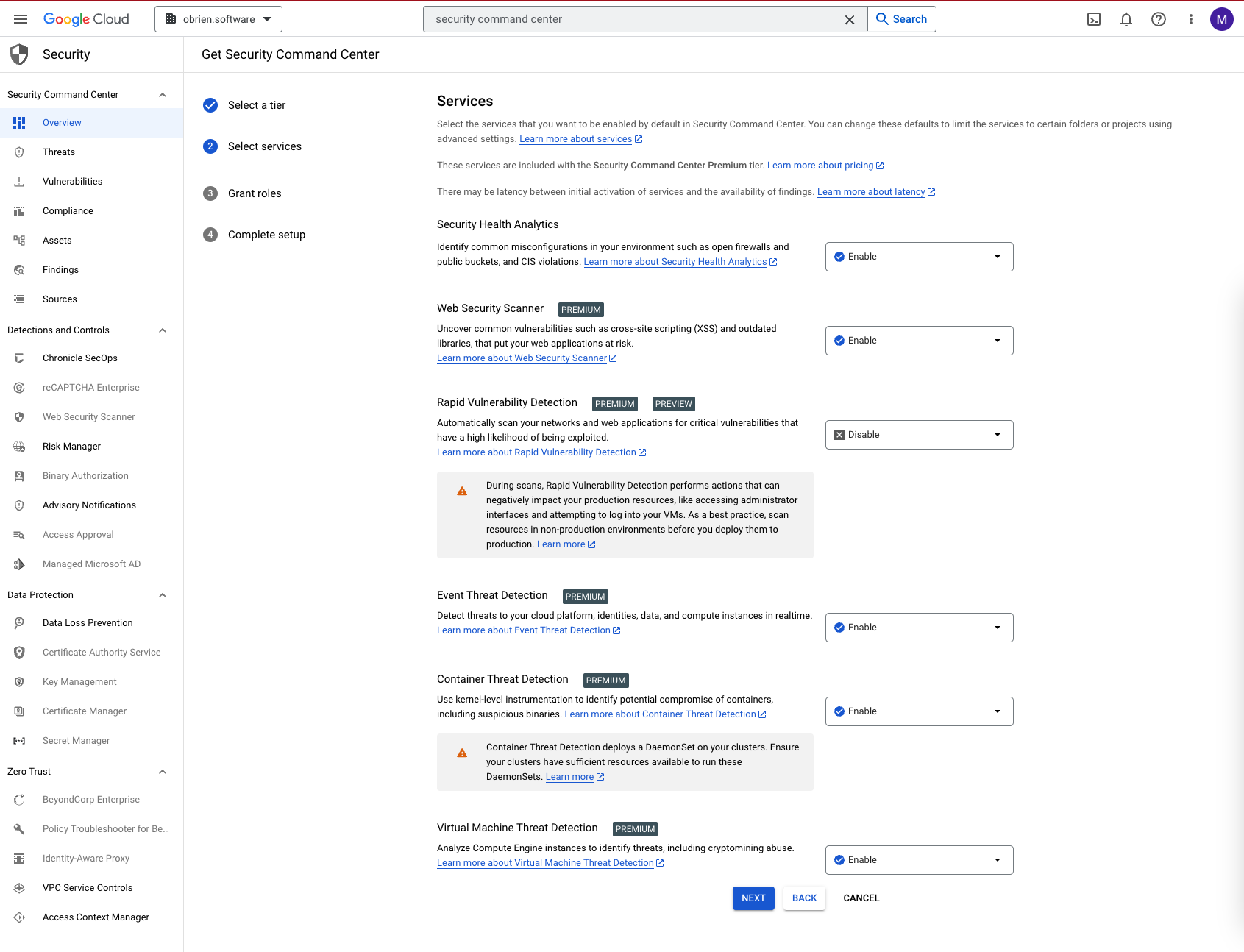The width and height of the screenshot is (1244, 952).
Task: Open Learn more about Web Security Scanner
Action: tap(522, 358)
